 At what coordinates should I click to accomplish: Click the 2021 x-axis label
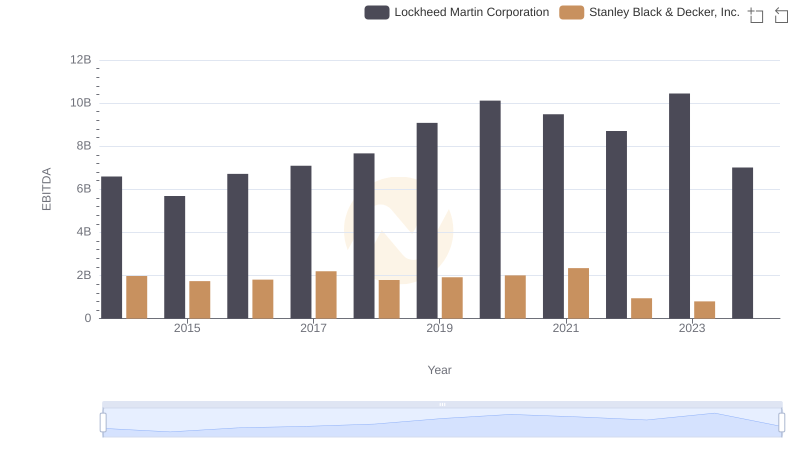[x=566, y=328]
